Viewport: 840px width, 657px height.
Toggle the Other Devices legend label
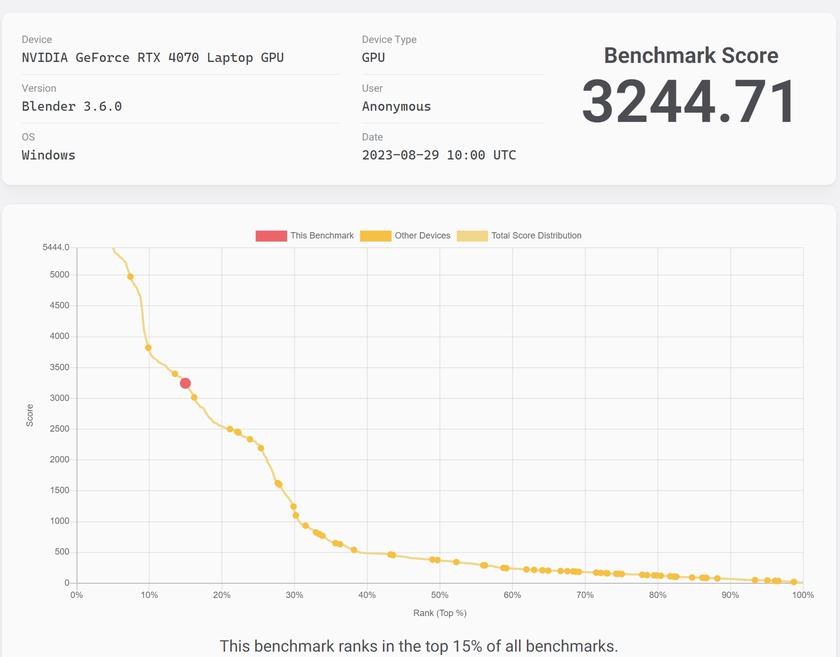pyautogui.click(x=422, y=236)
